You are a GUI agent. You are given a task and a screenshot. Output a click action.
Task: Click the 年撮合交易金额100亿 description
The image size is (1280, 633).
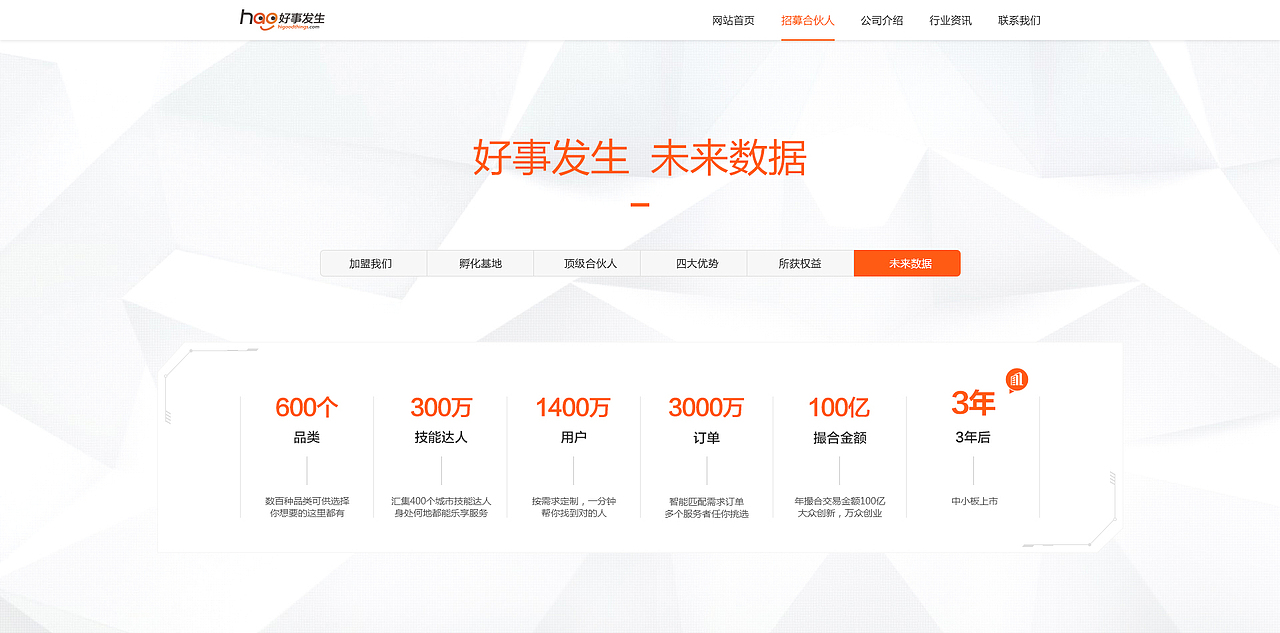coord(840,501)
